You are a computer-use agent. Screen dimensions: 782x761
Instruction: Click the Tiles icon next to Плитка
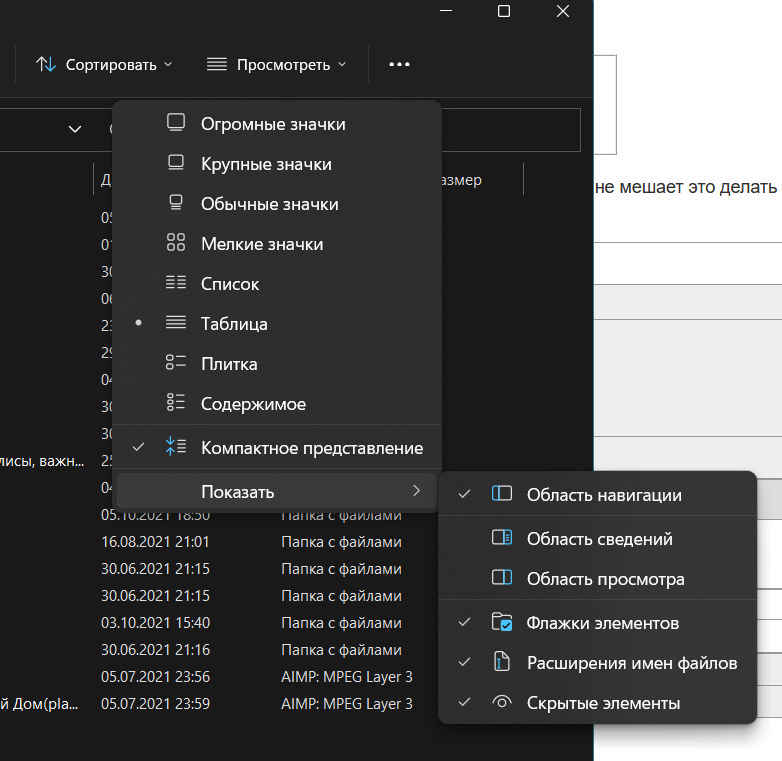[176, 362]
